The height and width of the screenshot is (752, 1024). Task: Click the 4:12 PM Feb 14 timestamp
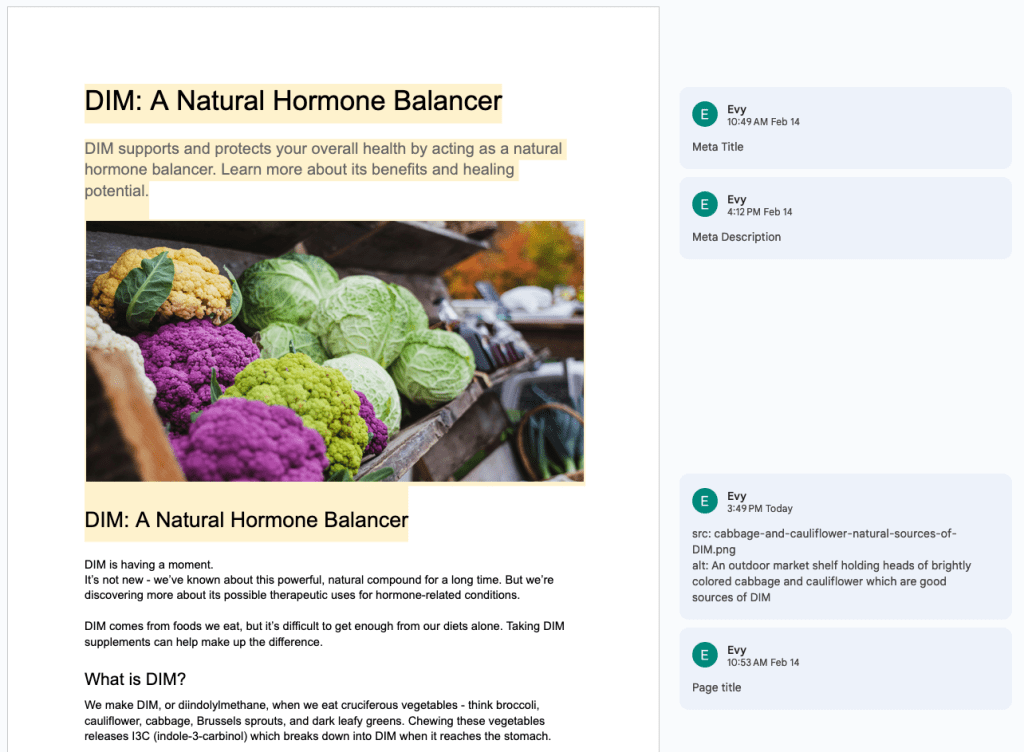coord(759,212)
